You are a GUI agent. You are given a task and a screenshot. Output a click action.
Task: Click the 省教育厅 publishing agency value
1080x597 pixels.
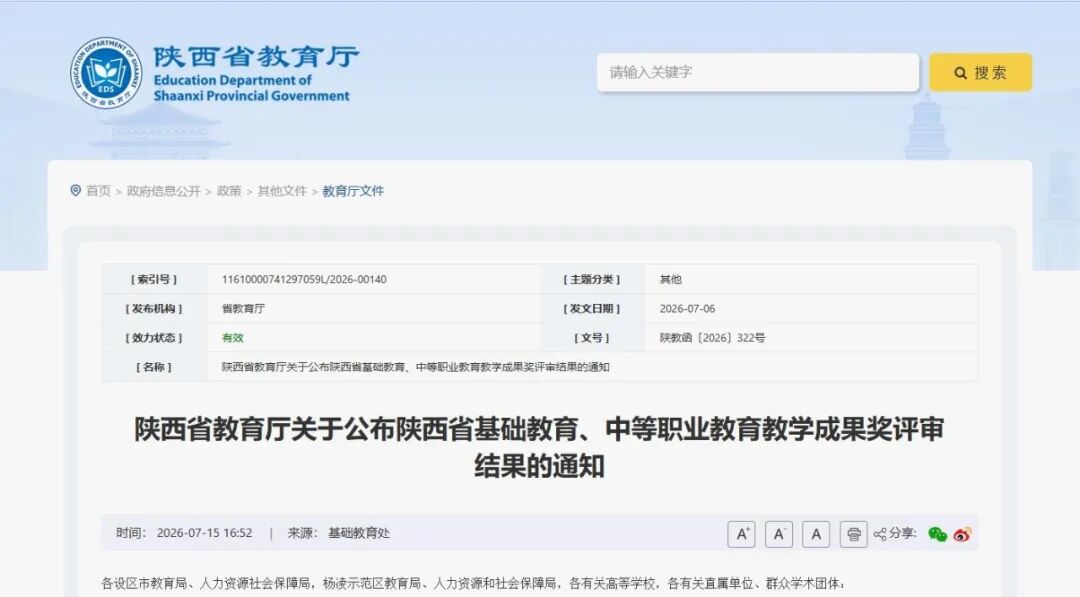click(243, 308)
